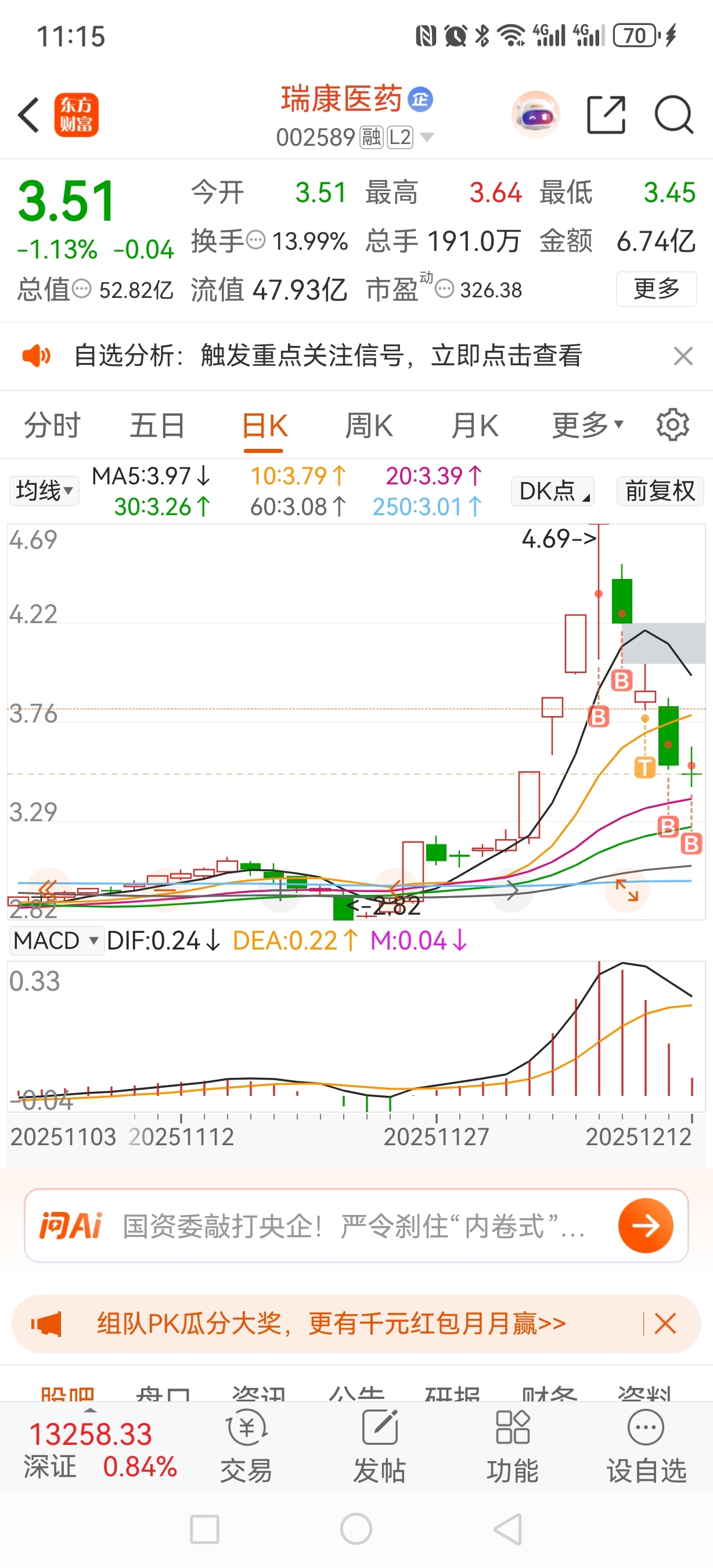Switch to the 五日 chart tab
The height and width of the screenshot is (1568, 713).
click(x=157, y=425)
